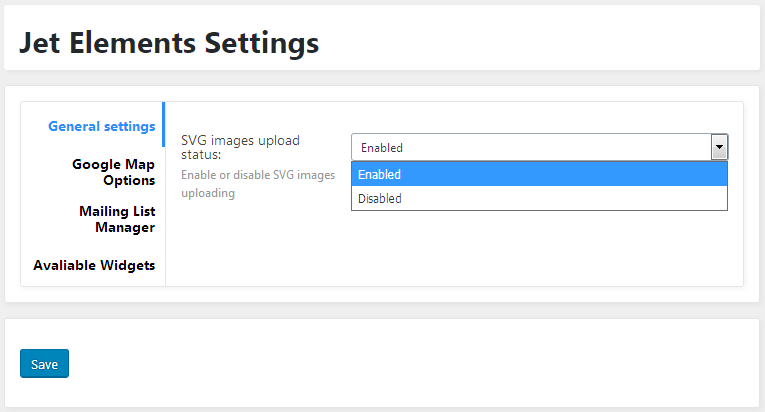Click the 'SVG images upload status:' label
Screen dimensions: 765x412
point(240,147)
